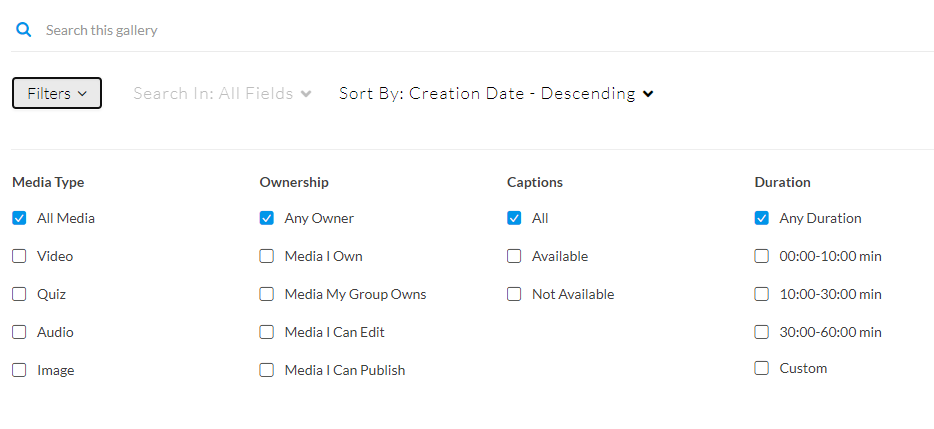Toggle the Any Owner checkbox
Screen dimensions: 934x429
point(267,218)
